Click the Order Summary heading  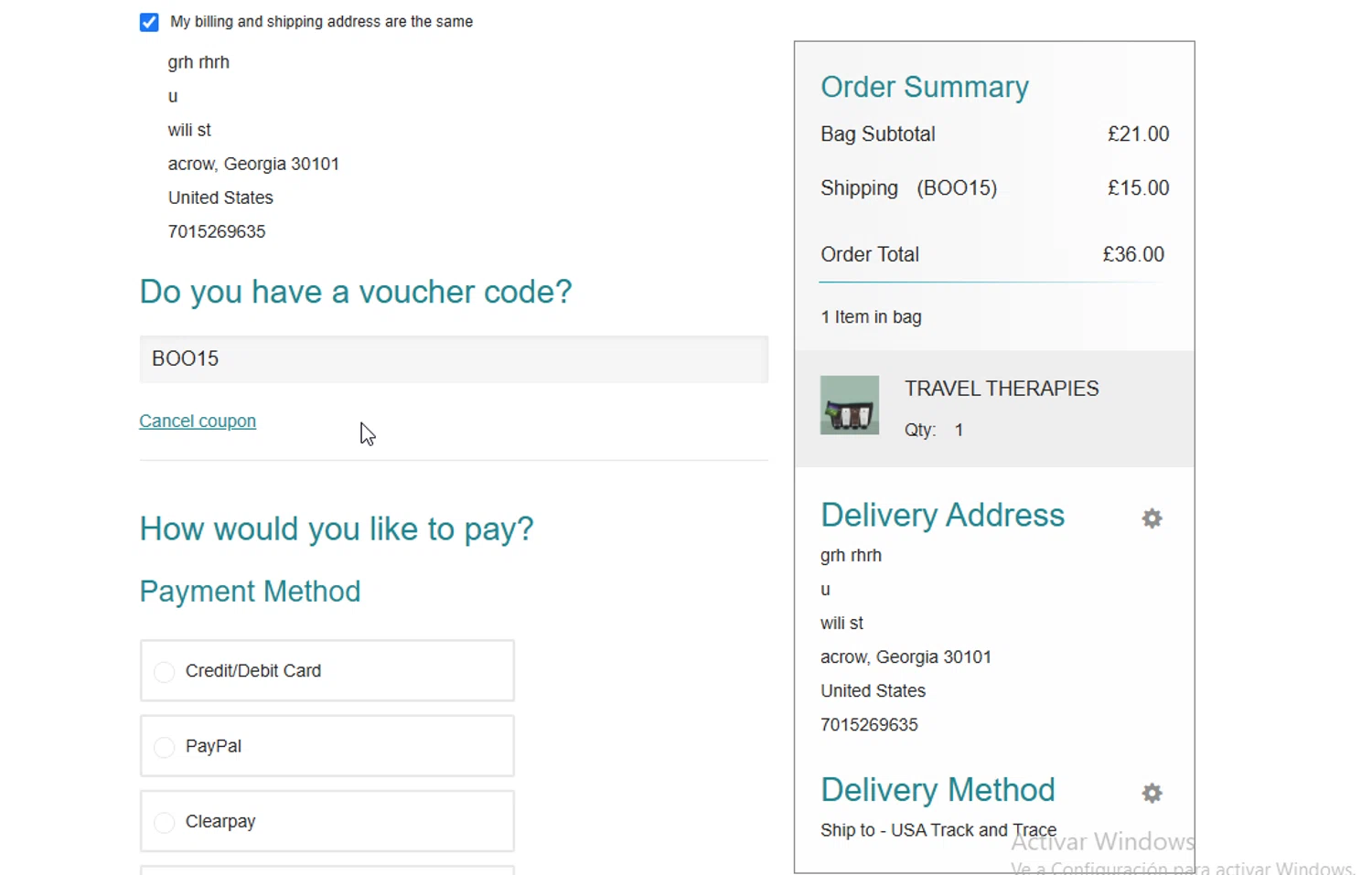tap(924, 87)
